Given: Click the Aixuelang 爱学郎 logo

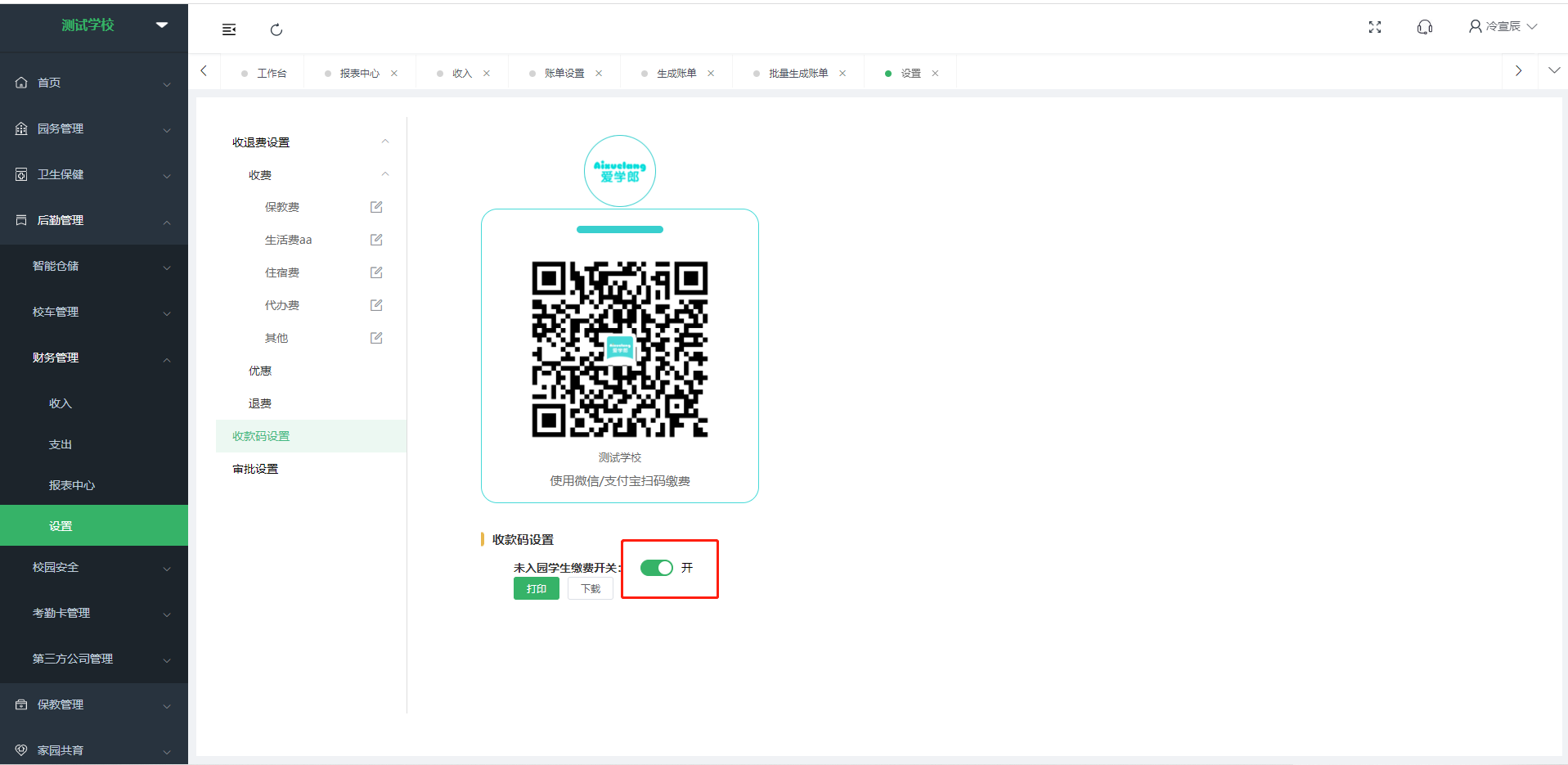Looking at the screenshot, I should pos(620,171).
